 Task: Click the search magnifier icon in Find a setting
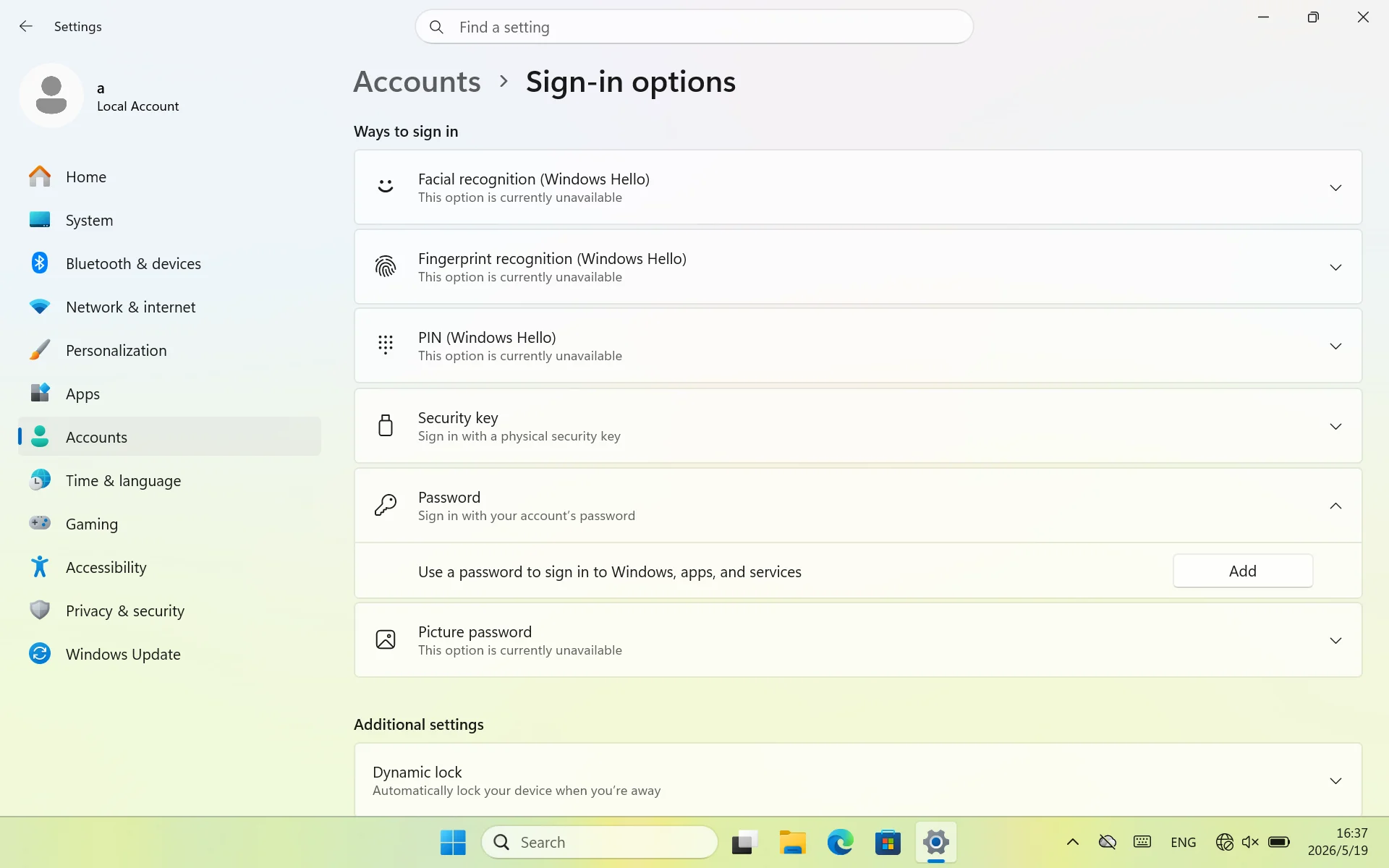click(436, 27)
